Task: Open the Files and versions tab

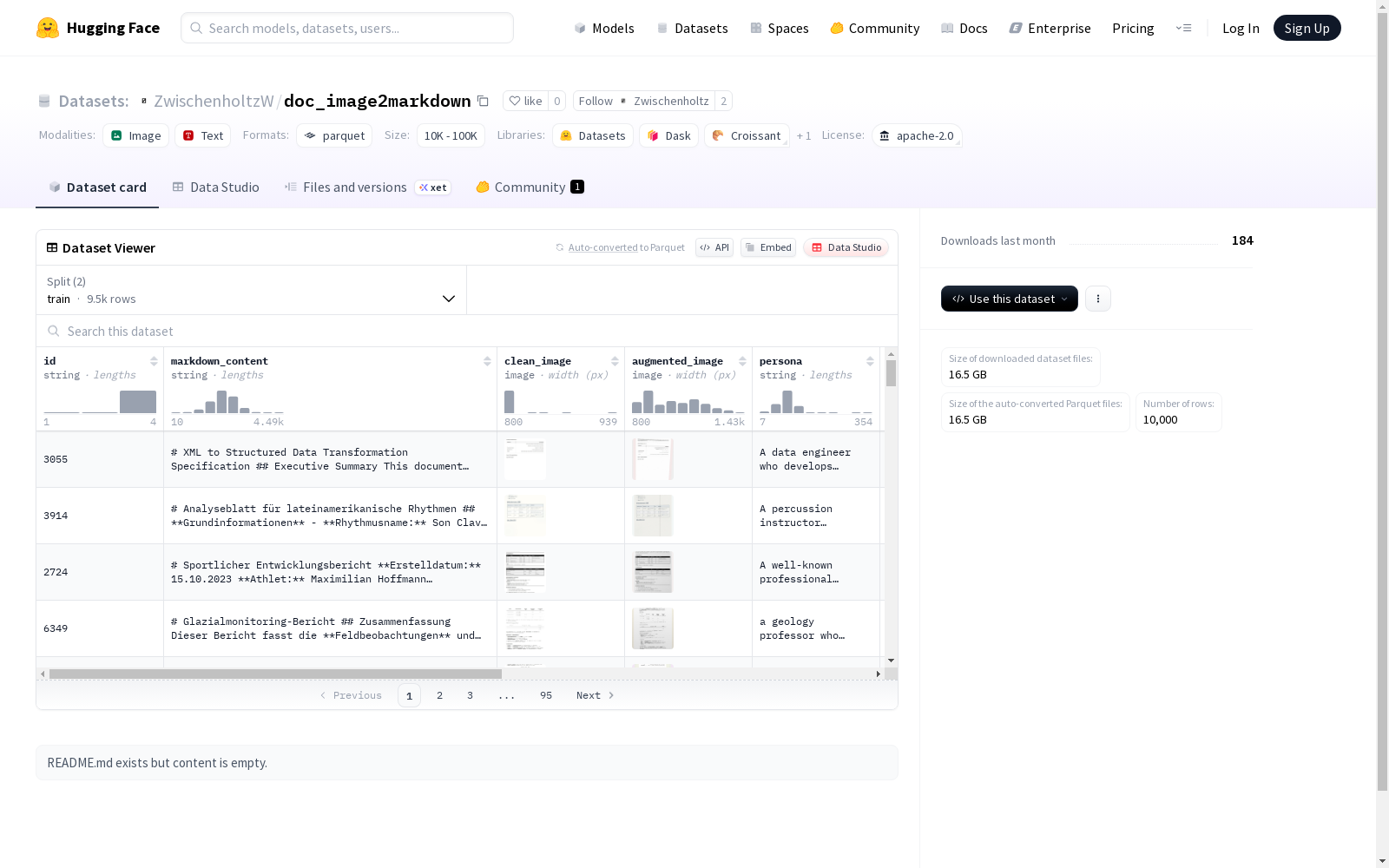Action: [367, 187]
